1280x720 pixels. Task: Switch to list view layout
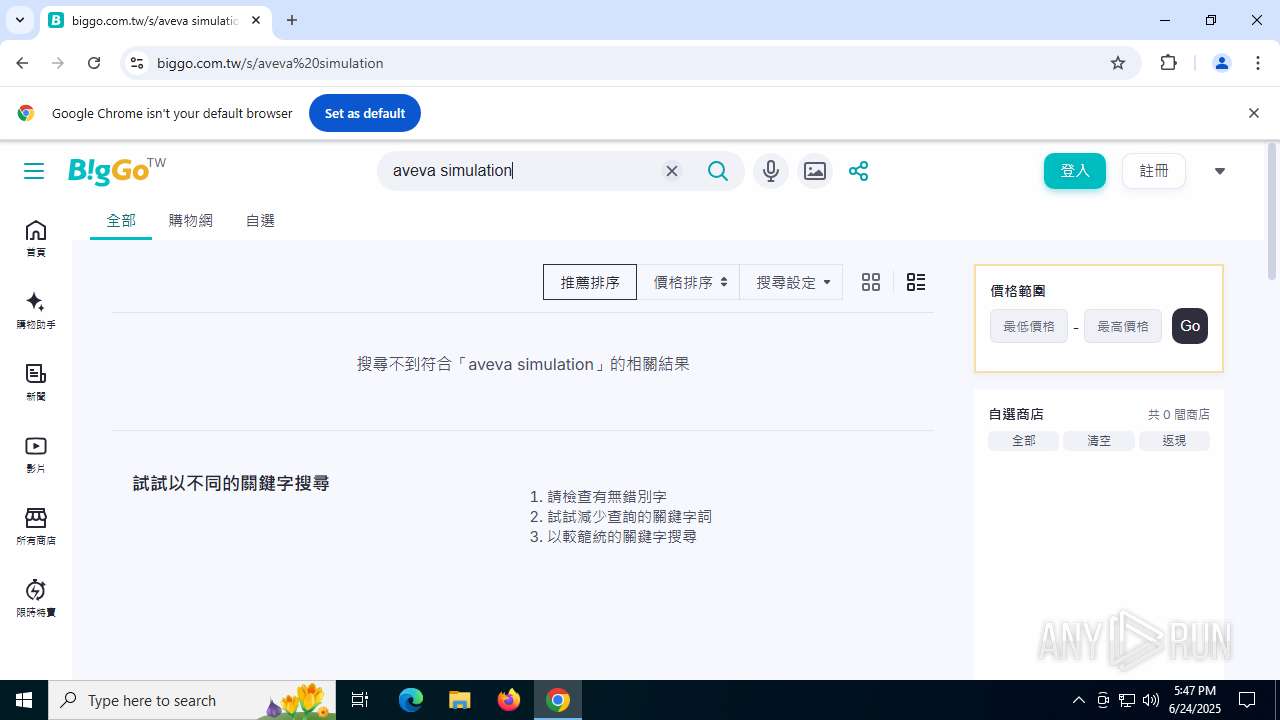coord(916,282)
